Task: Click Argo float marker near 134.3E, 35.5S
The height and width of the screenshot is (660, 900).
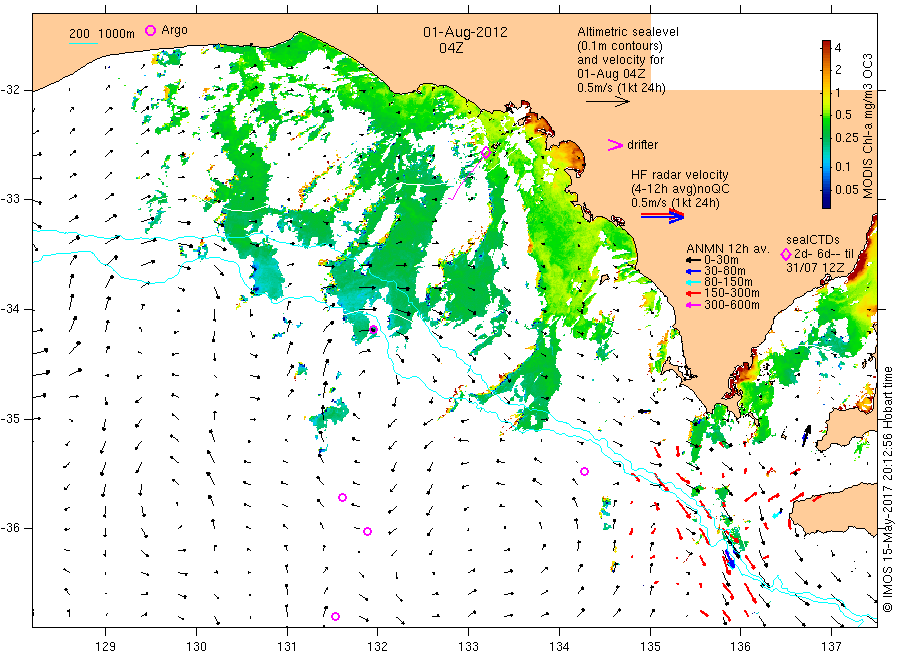Action: coord(584,472)
